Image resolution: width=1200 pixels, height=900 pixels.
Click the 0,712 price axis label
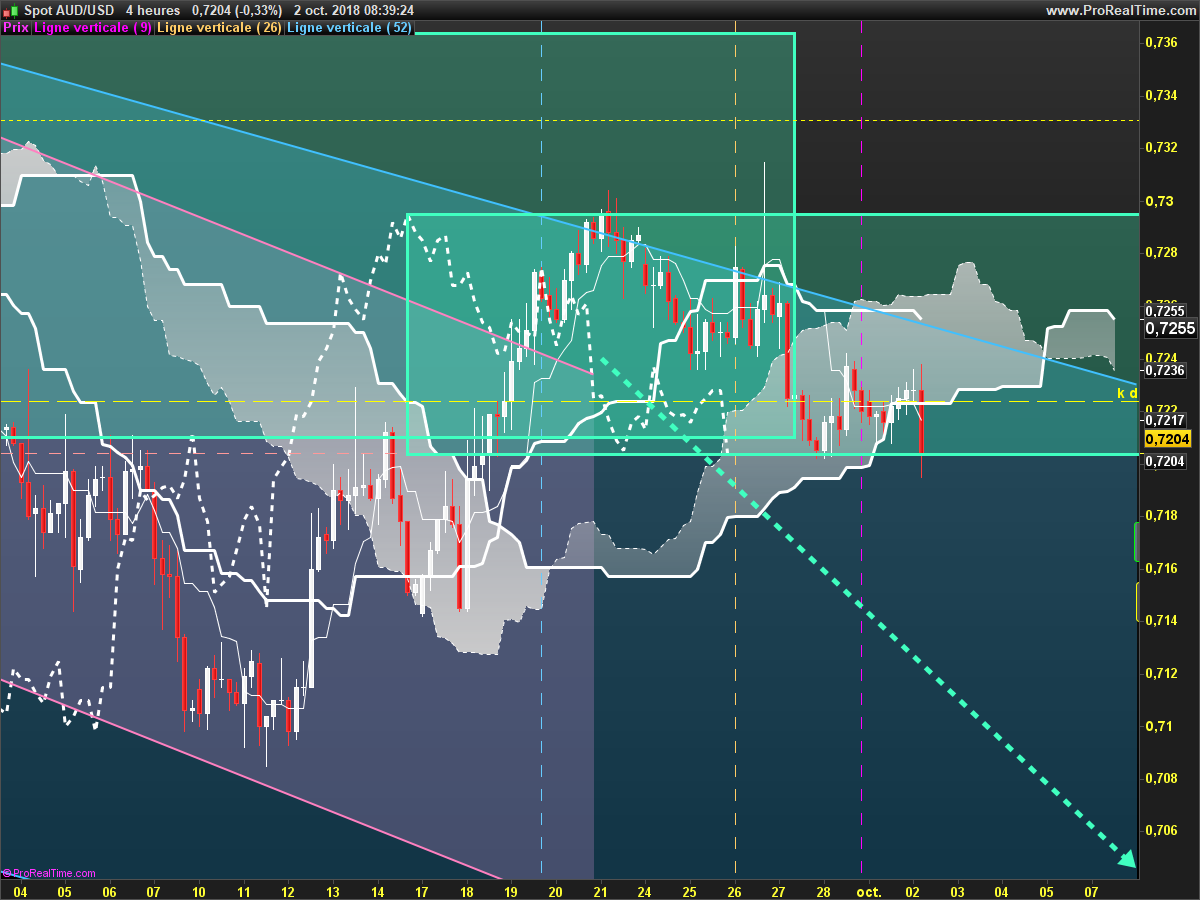1160,673
